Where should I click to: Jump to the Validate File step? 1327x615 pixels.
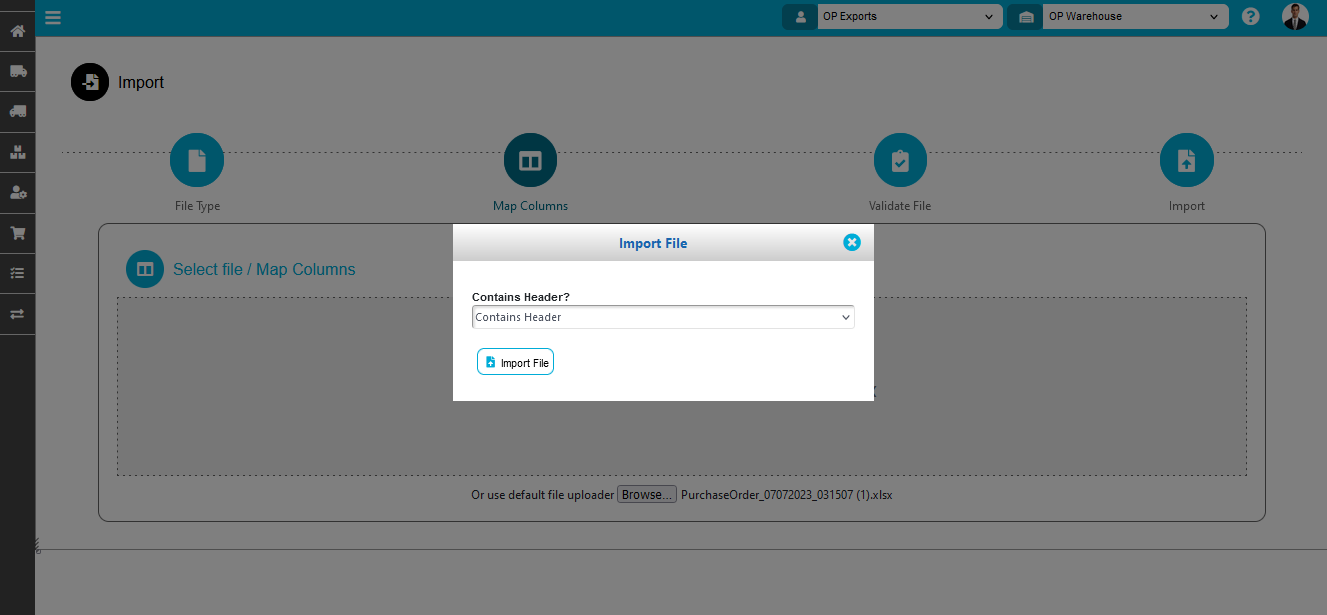[900, 161]
